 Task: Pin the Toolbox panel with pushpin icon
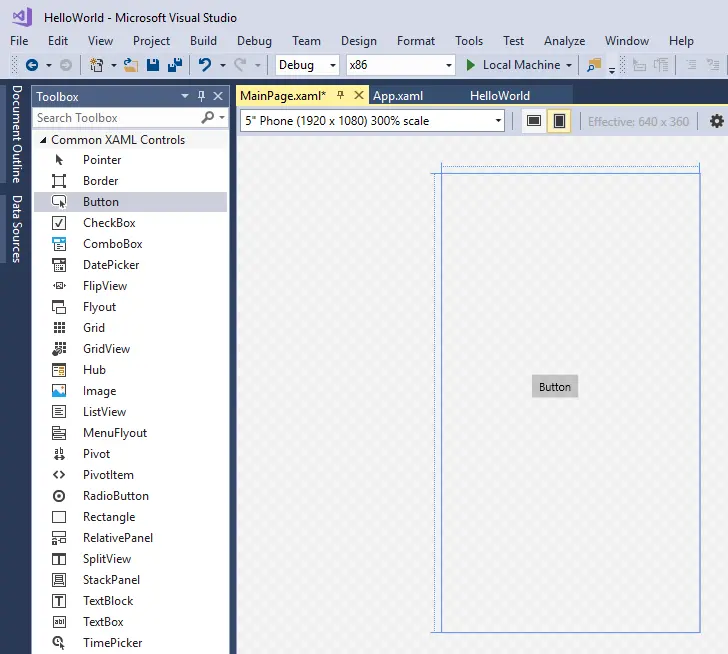point(201,96)
